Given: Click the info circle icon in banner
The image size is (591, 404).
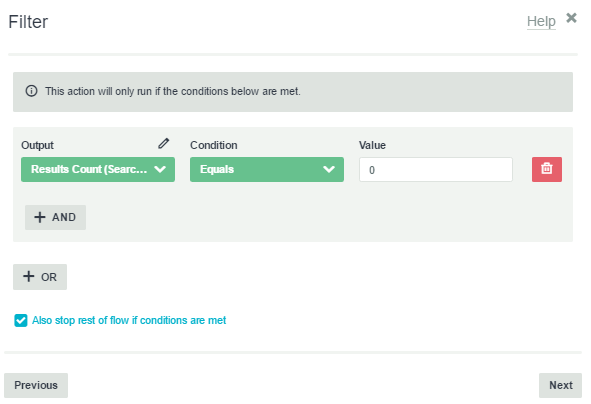Looking at the screenshot, I should (x=31, y=91).
